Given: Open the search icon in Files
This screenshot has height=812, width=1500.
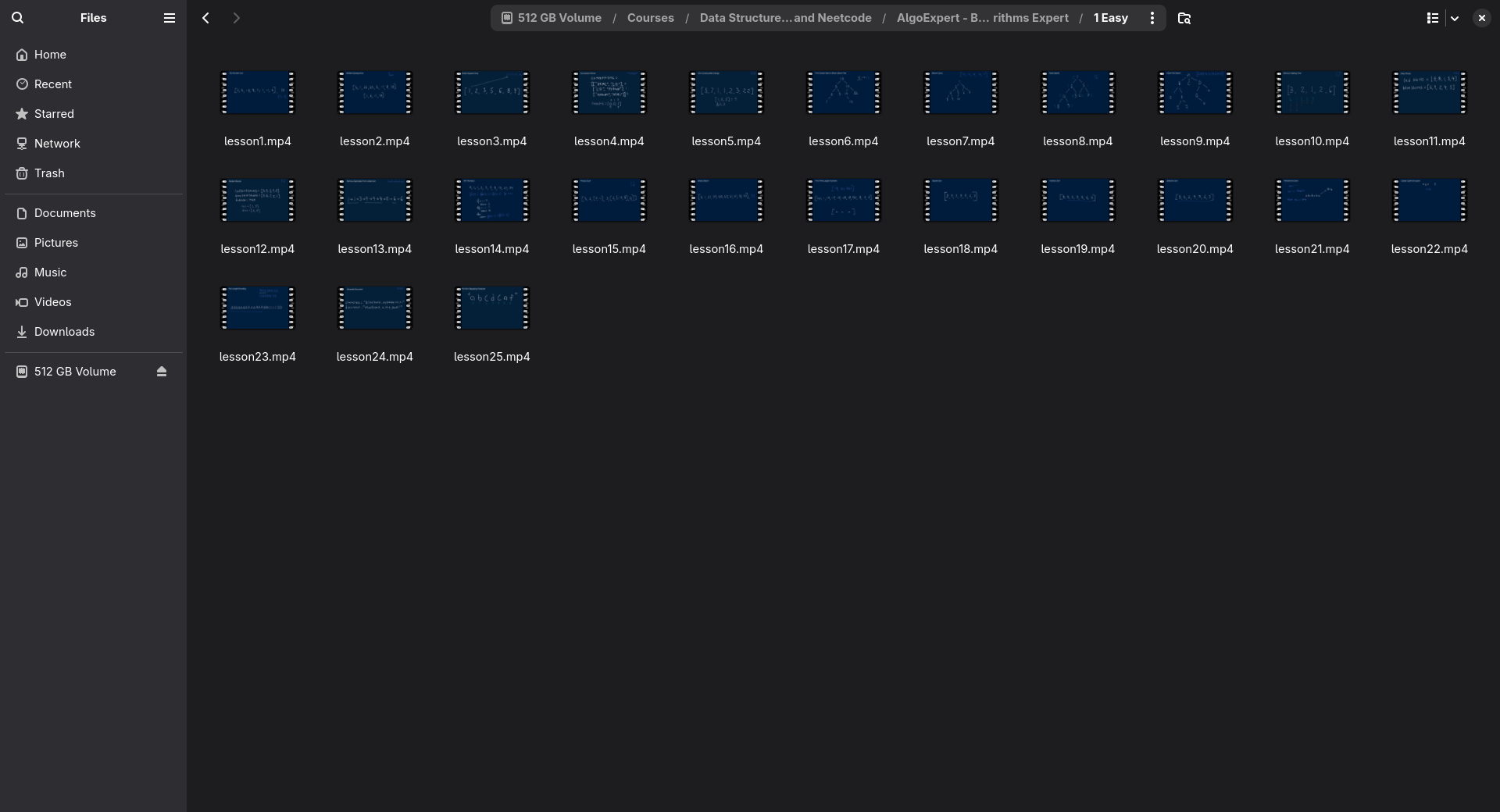Looking at the screenshot, I should 18,18.
